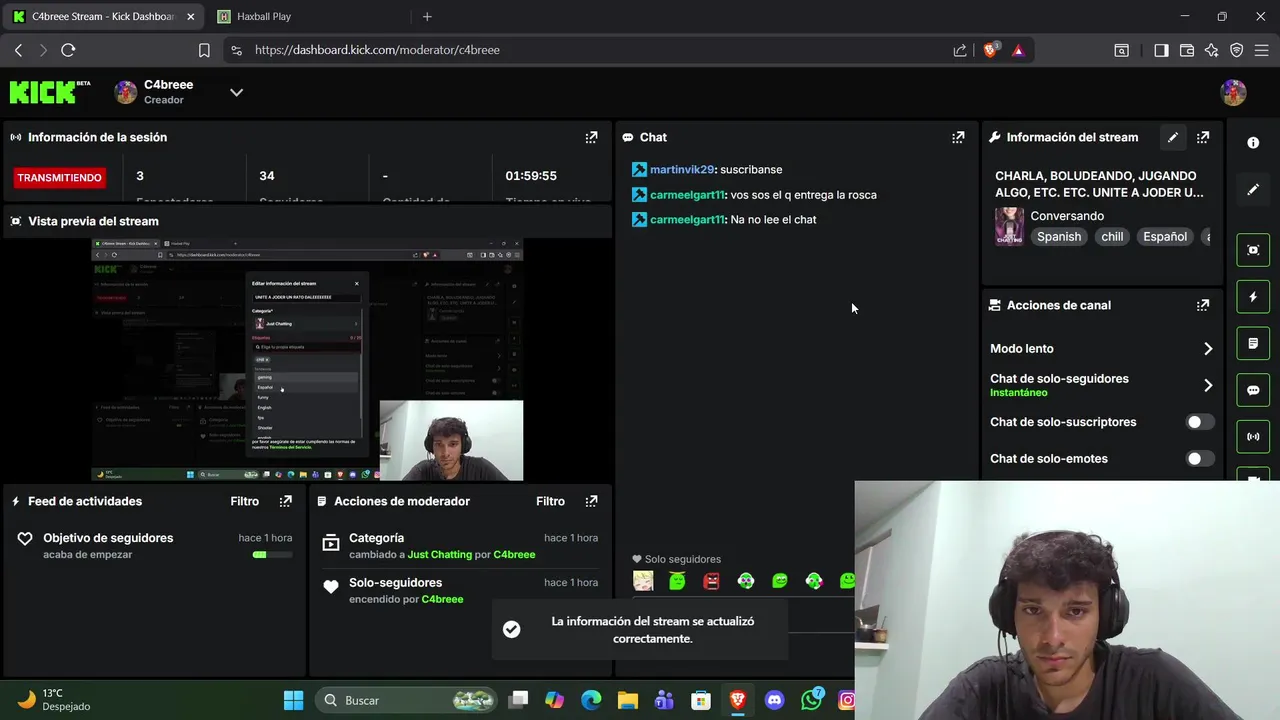This screenshot has height=720, width=1280.
Task: Close the Kick Dashboard tab
Action: click(191, 16)
